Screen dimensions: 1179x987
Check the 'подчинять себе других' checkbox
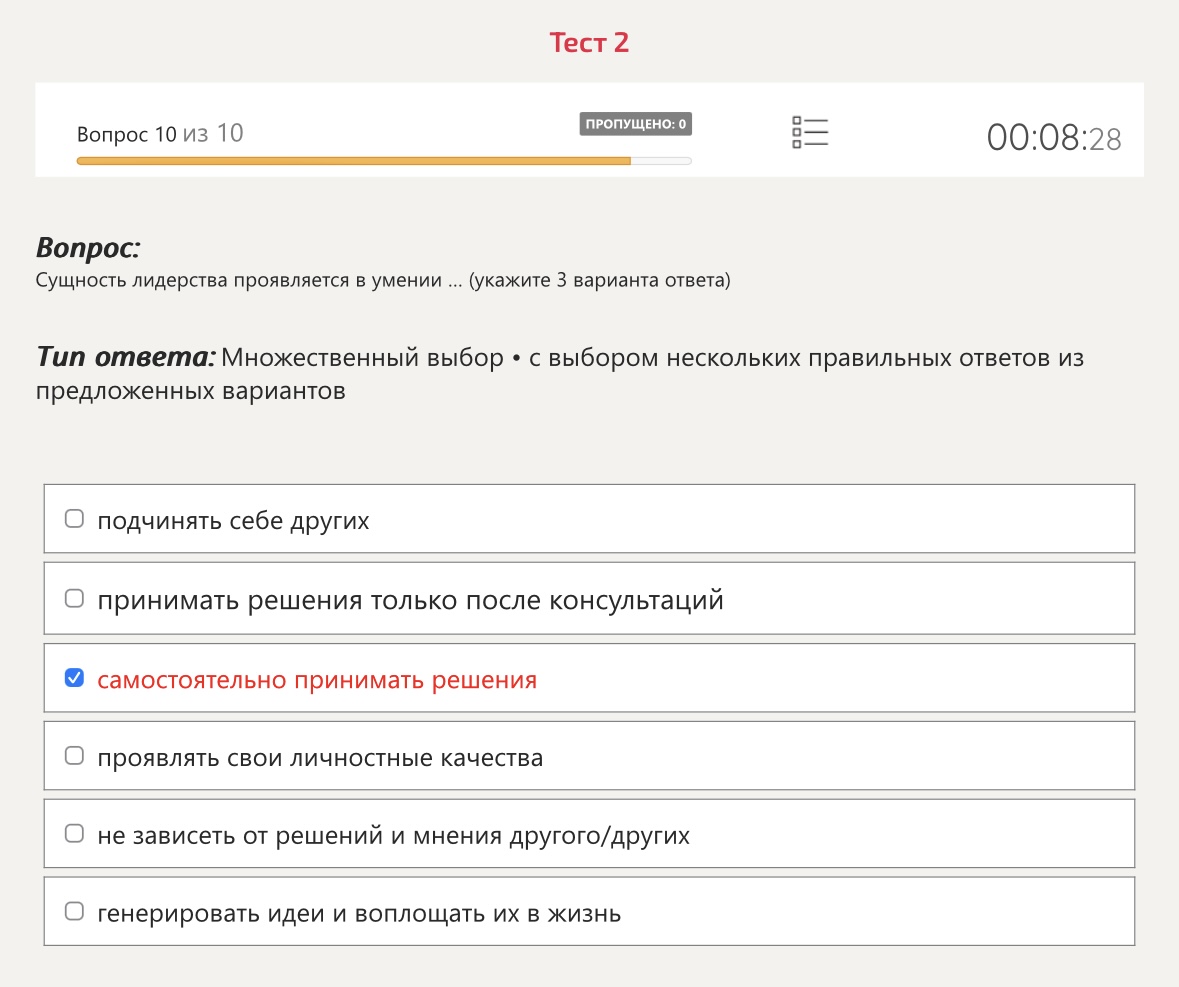click(74, 519)
